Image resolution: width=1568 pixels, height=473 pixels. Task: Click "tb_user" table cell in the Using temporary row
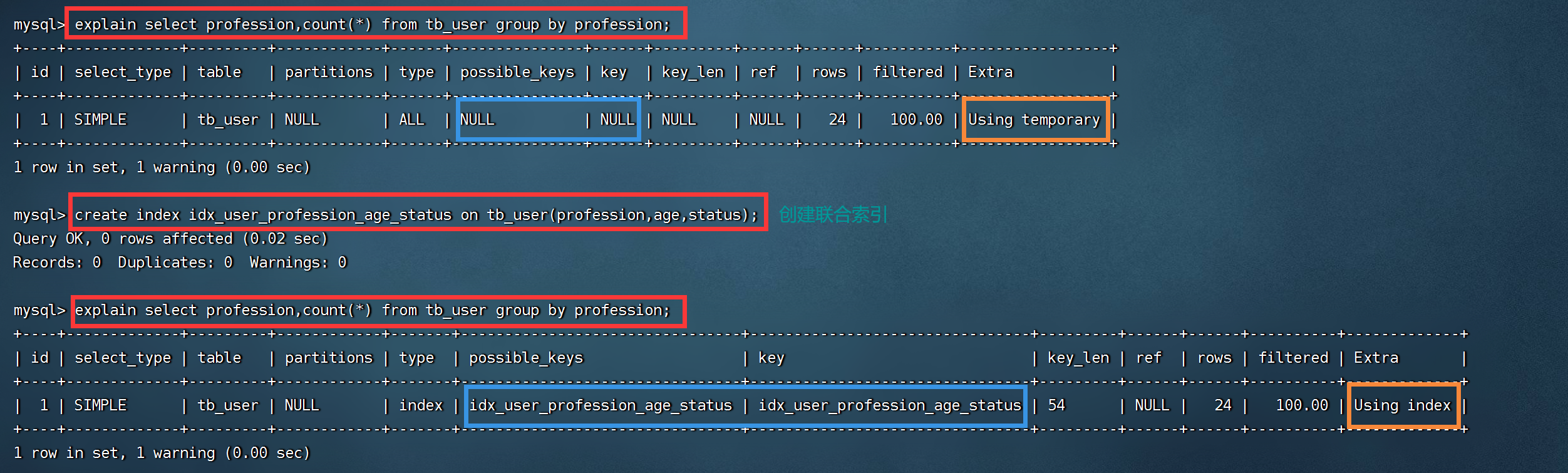228,120
